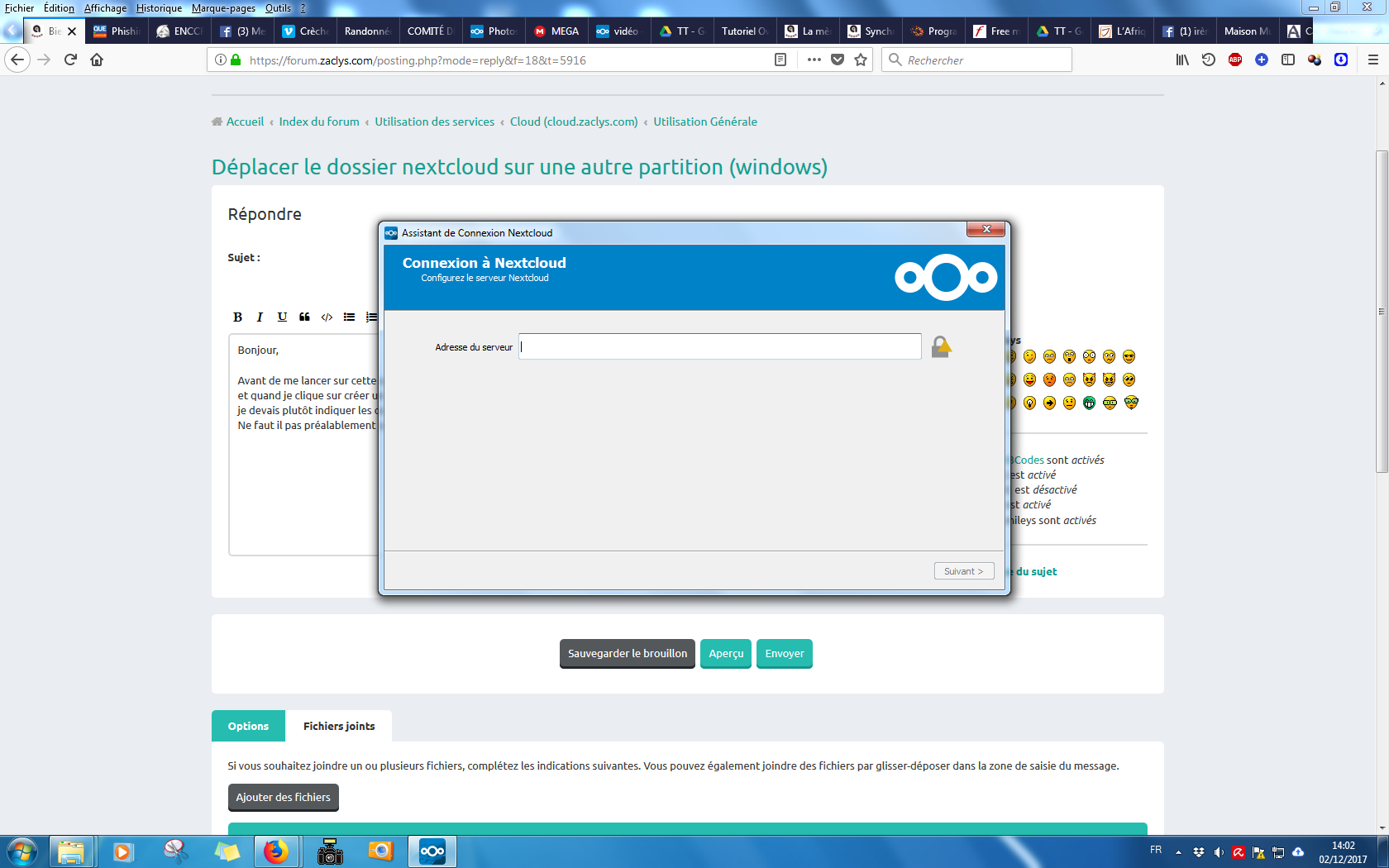Open the Marque-pages menu
Screen dimensions: 1389x868
(x=223, y=8)
